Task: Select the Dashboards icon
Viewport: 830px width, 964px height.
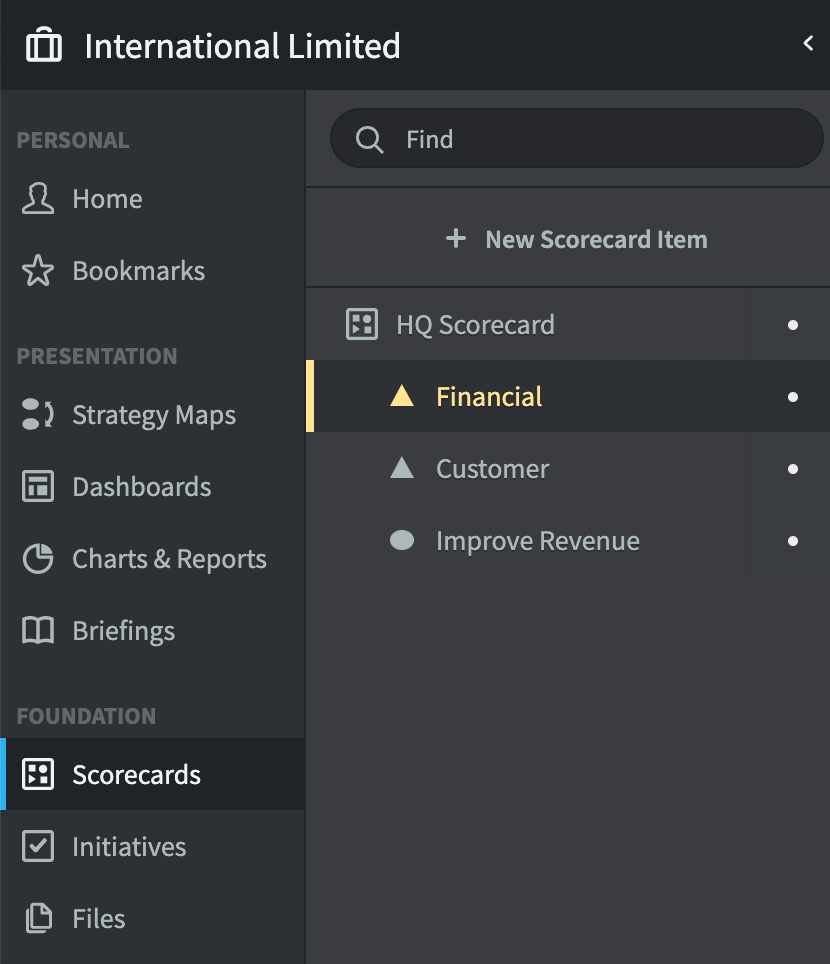Action: (x=37, y=486)
